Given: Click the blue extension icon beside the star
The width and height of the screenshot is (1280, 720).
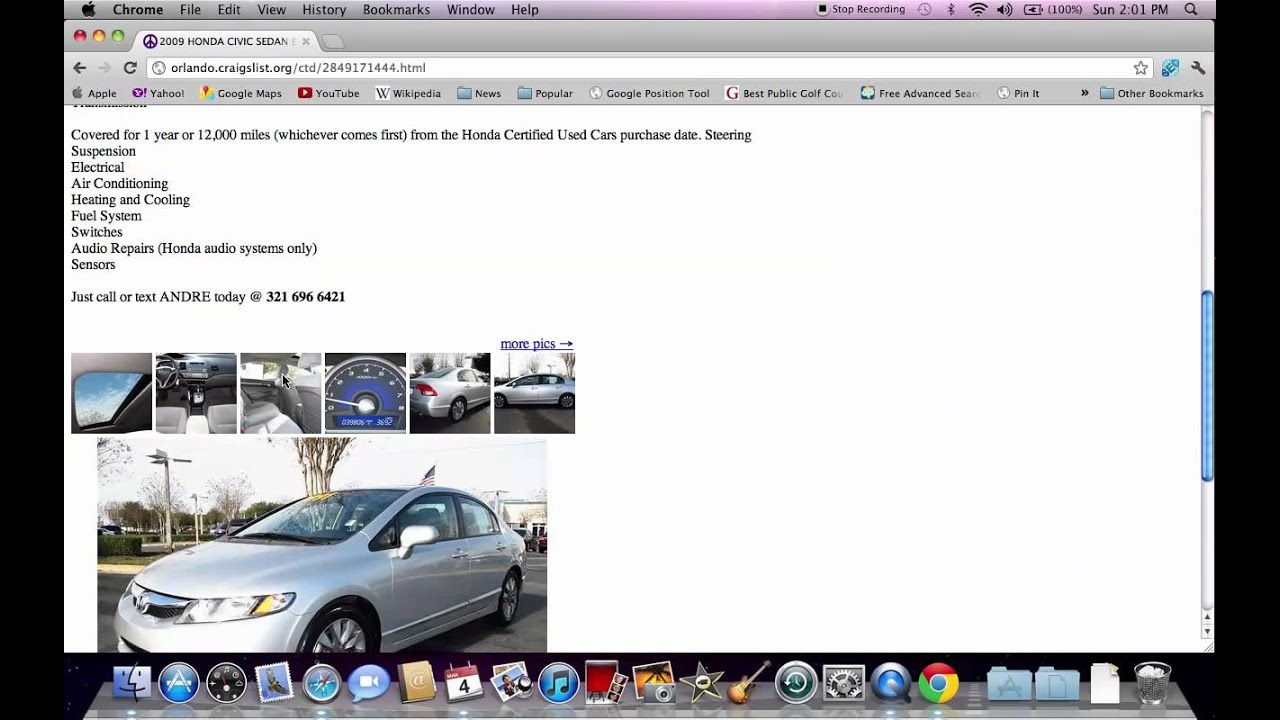Looking at the screenshot, I should click(1169, 68).
